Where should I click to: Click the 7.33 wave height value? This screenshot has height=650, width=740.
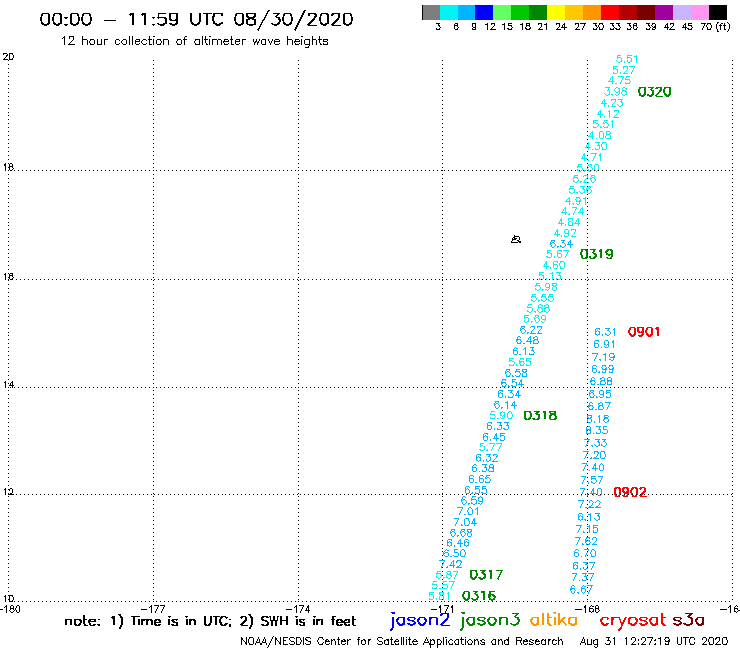point(596,443)
